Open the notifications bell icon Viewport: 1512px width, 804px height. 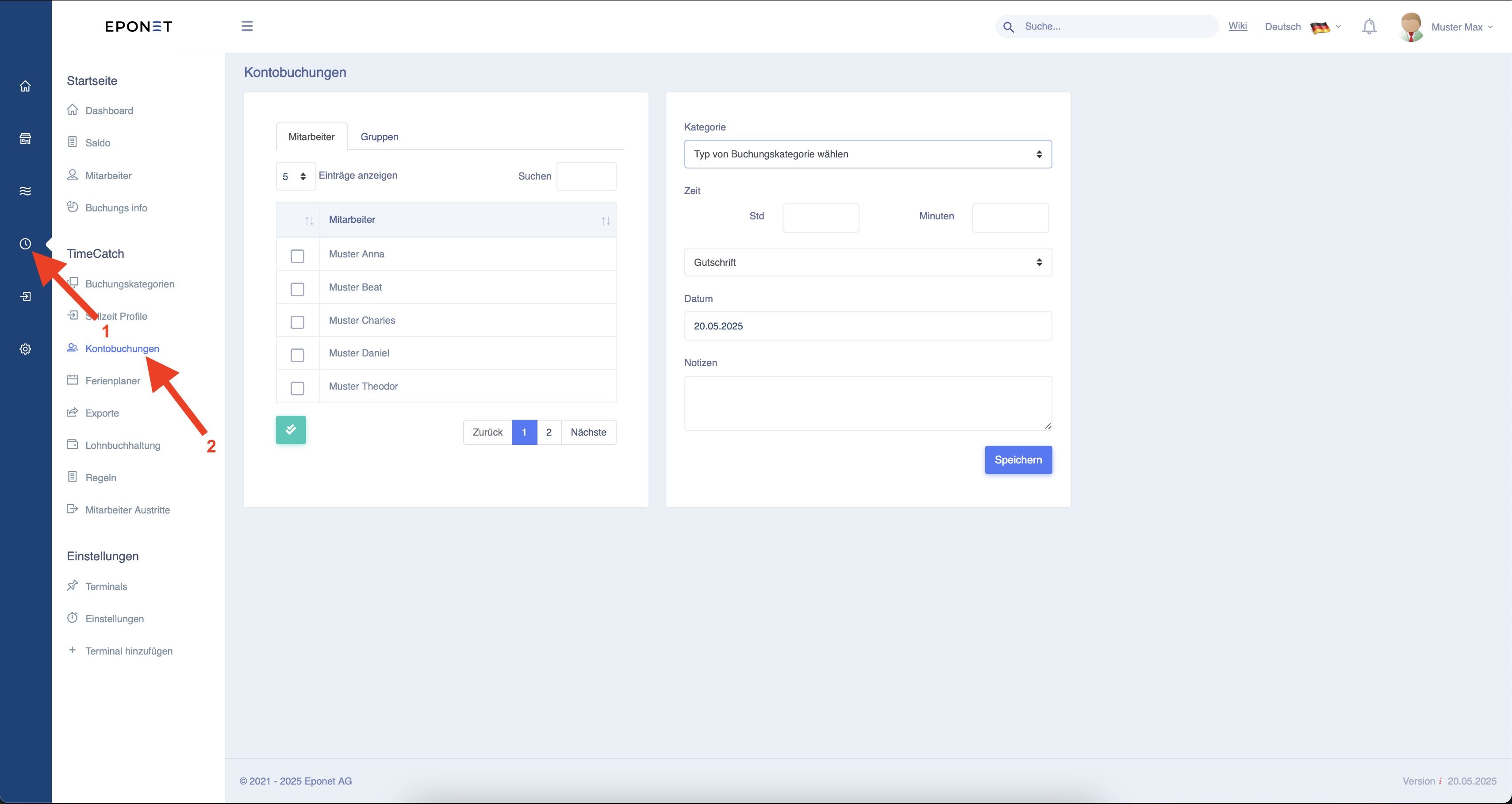point(1369,27)
